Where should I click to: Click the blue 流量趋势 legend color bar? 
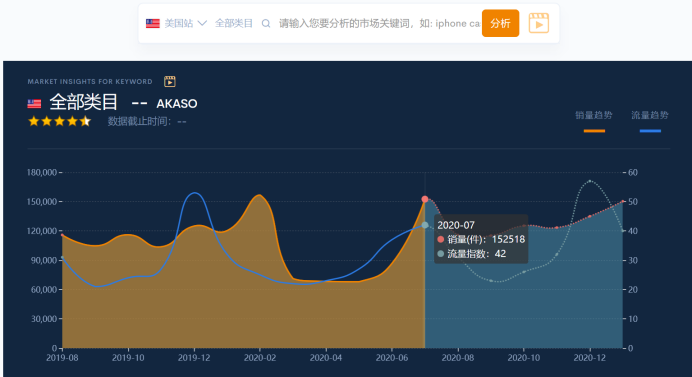click(650, 131)
